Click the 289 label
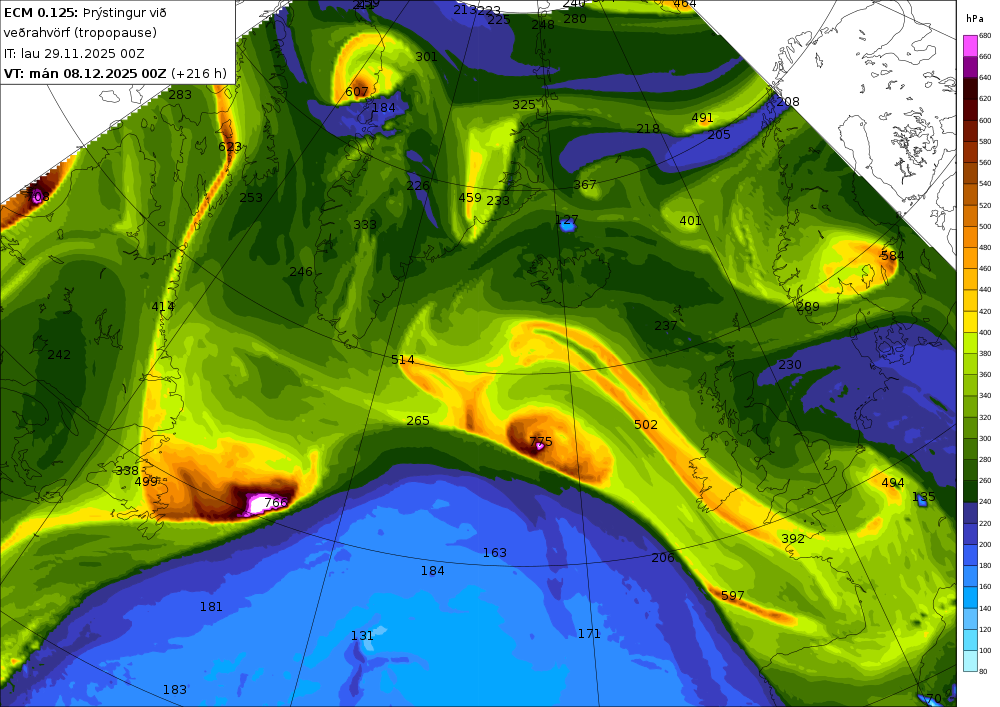The height and width of the screenshot is (707, 1000). [807, 307]
